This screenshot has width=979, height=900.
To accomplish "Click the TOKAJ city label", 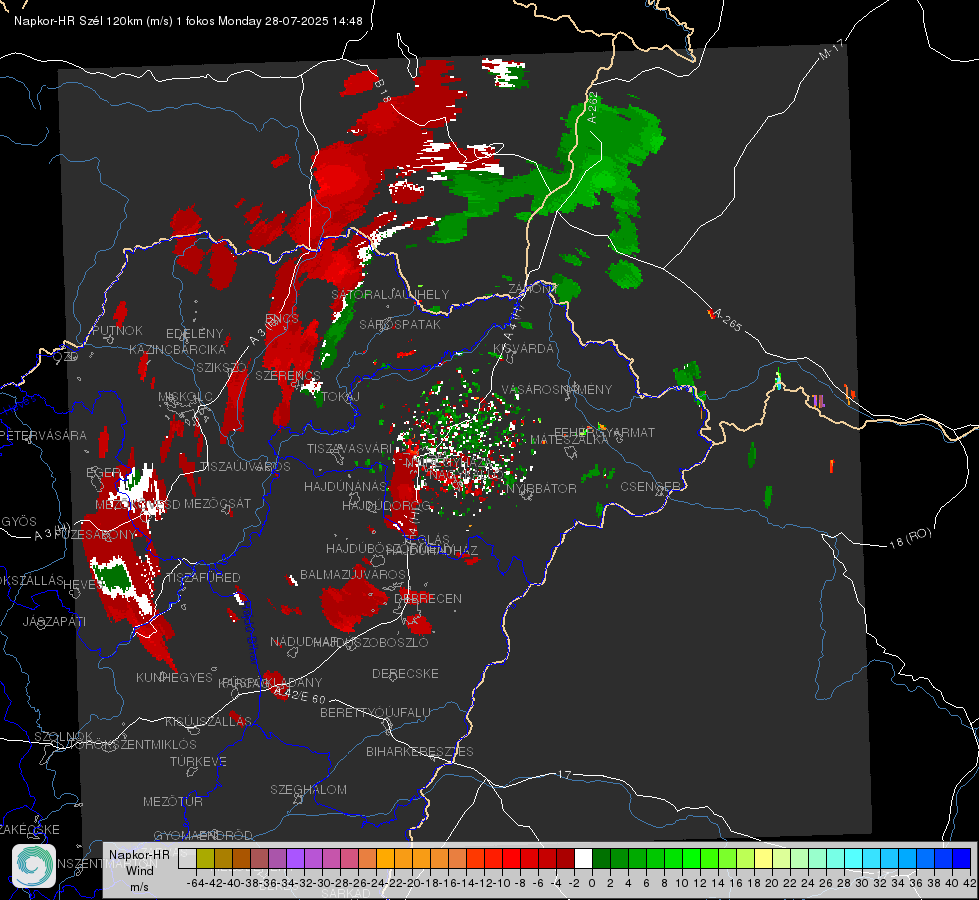I will tap(341, 397).
